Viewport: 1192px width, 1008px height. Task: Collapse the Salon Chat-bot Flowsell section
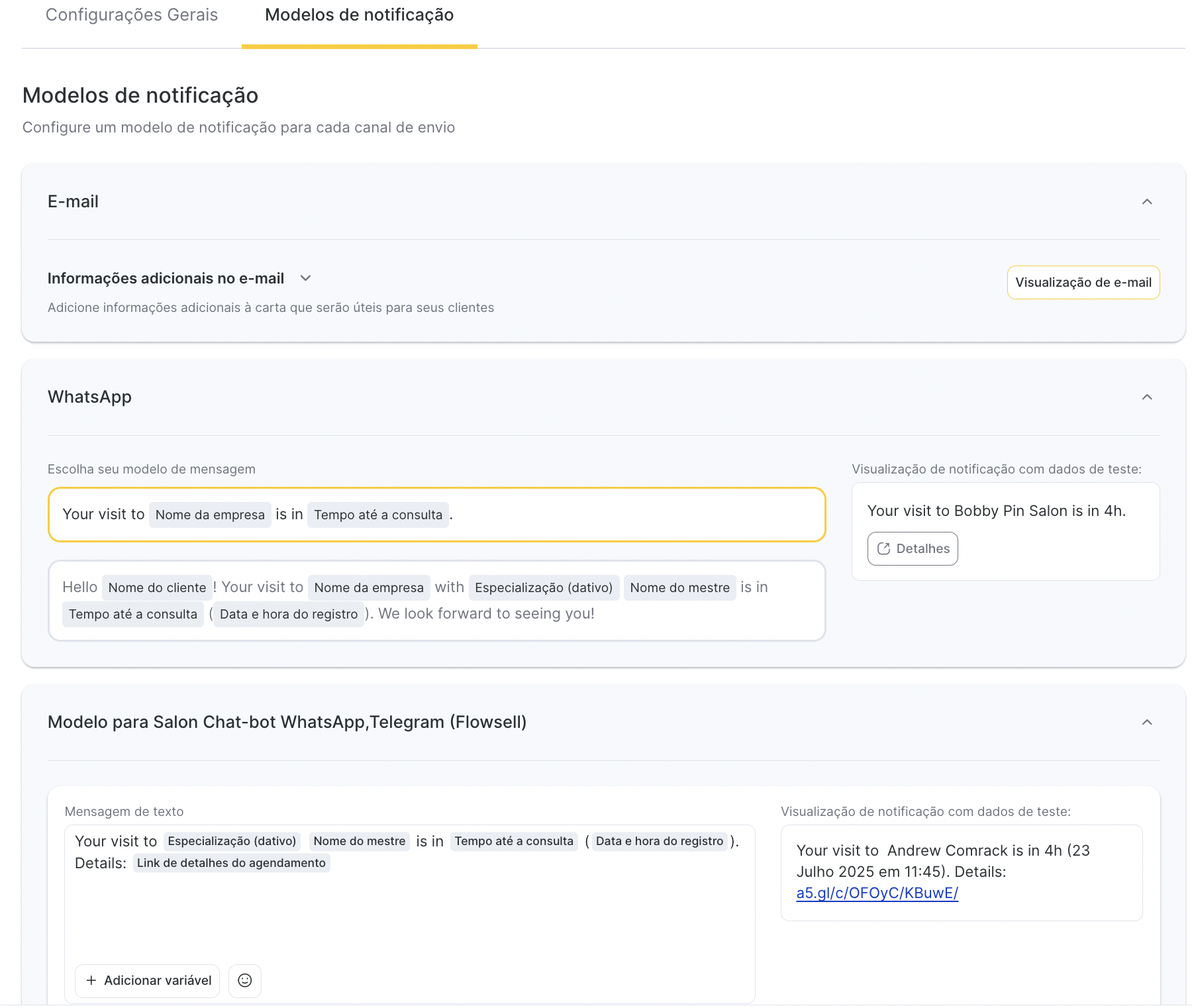click(x=1147, y=722)
